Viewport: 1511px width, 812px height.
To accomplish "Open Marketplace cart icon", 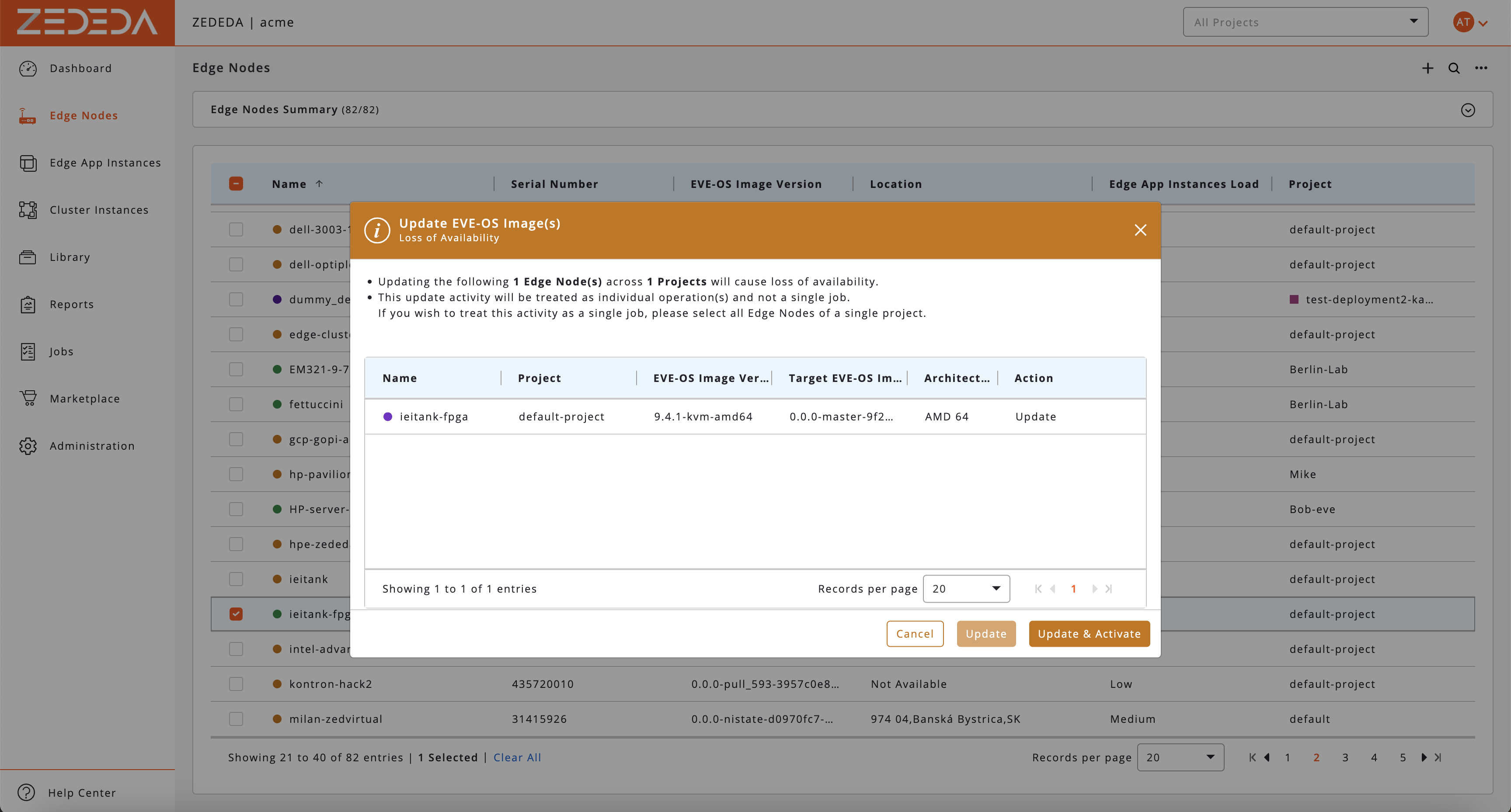I will click(x=28, y=399).
